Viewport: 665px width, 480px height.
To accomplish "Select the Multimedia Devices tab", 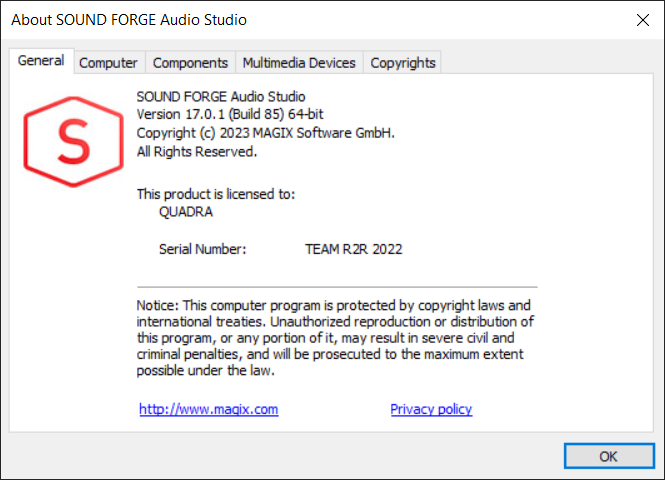I will coord(299,63).
